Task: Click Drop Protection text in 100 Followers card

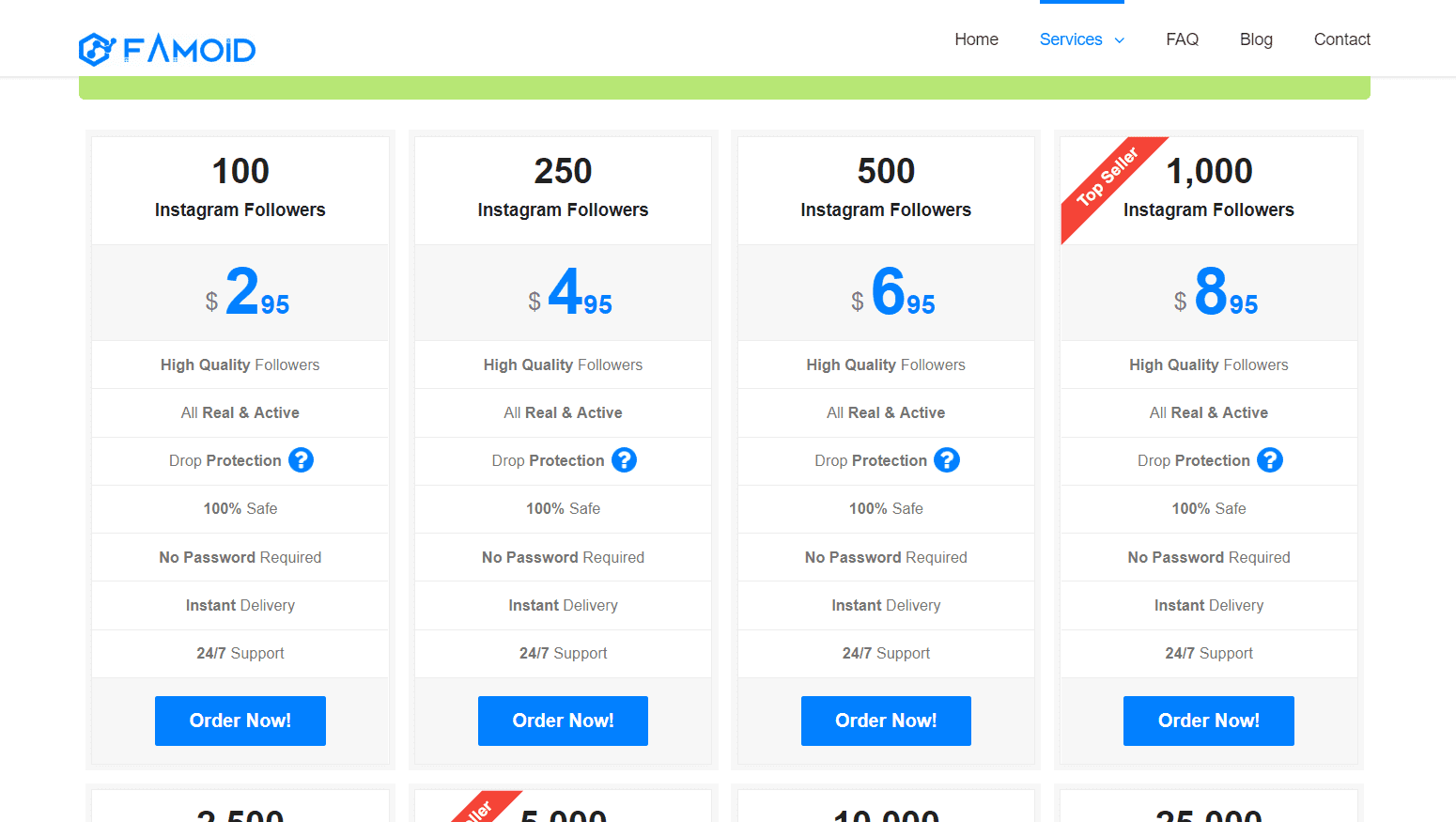Action: (x=225, y=460)
